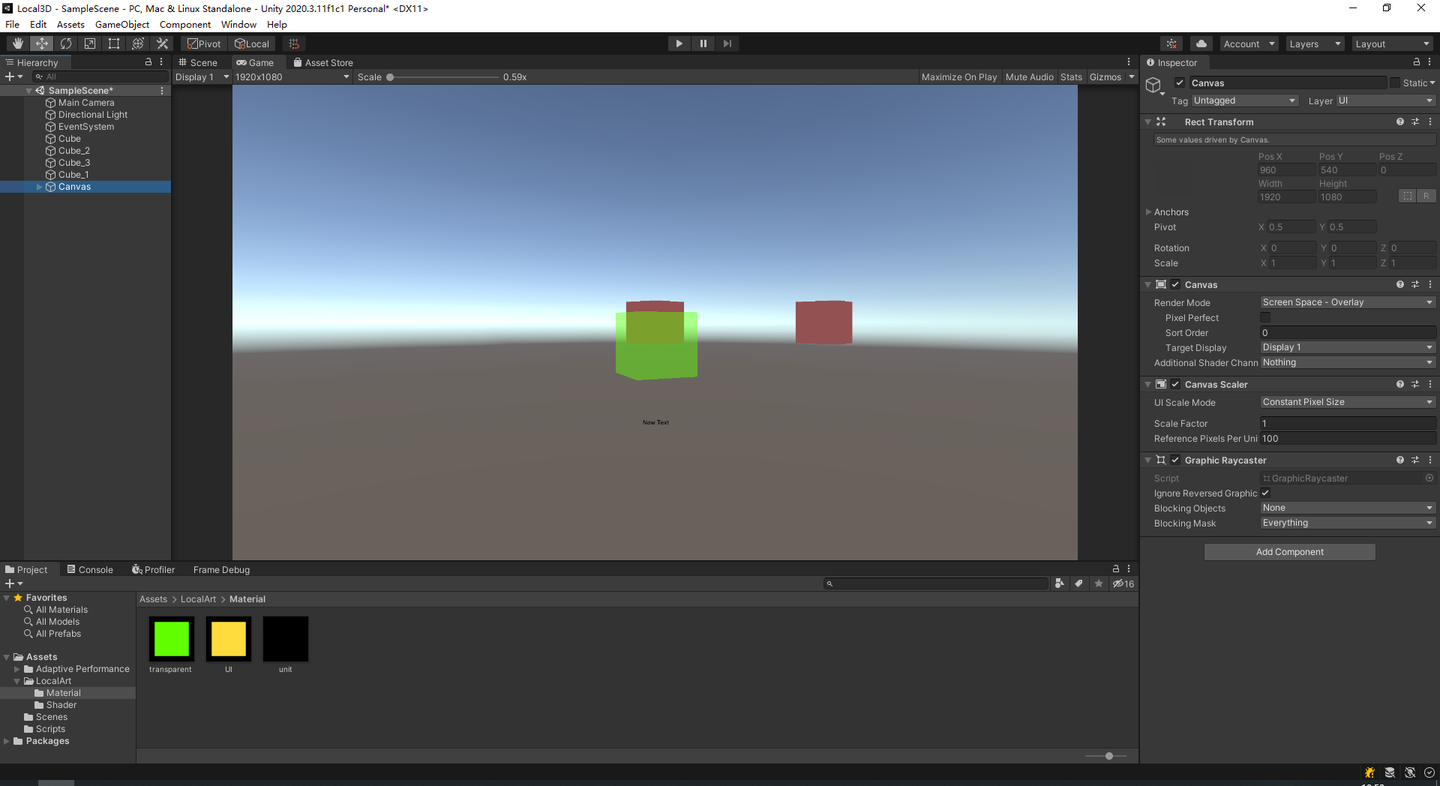
Task: Expand the Anchors section
Action: click(x=1149, y=212)
